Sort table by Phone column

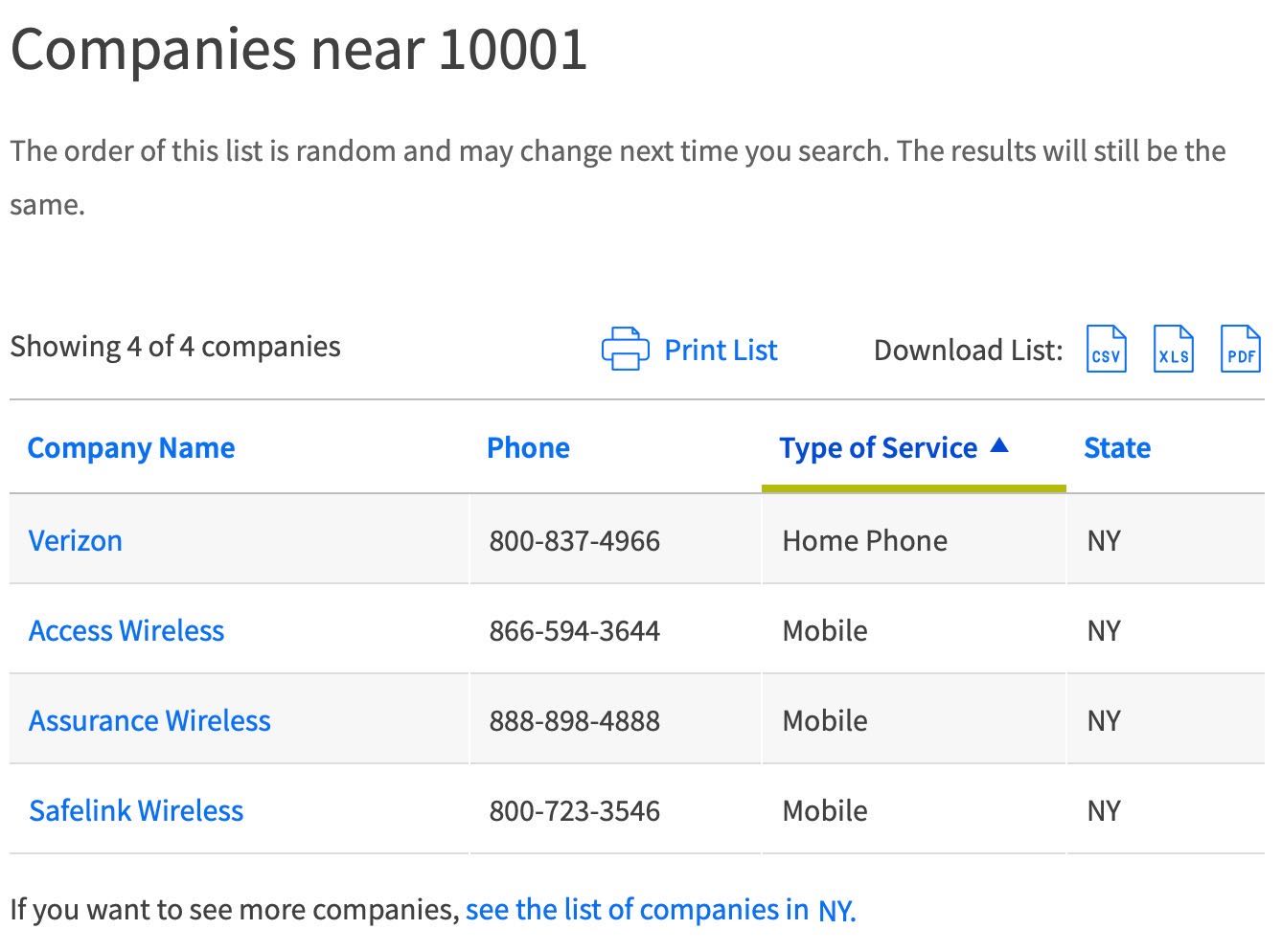528,447
